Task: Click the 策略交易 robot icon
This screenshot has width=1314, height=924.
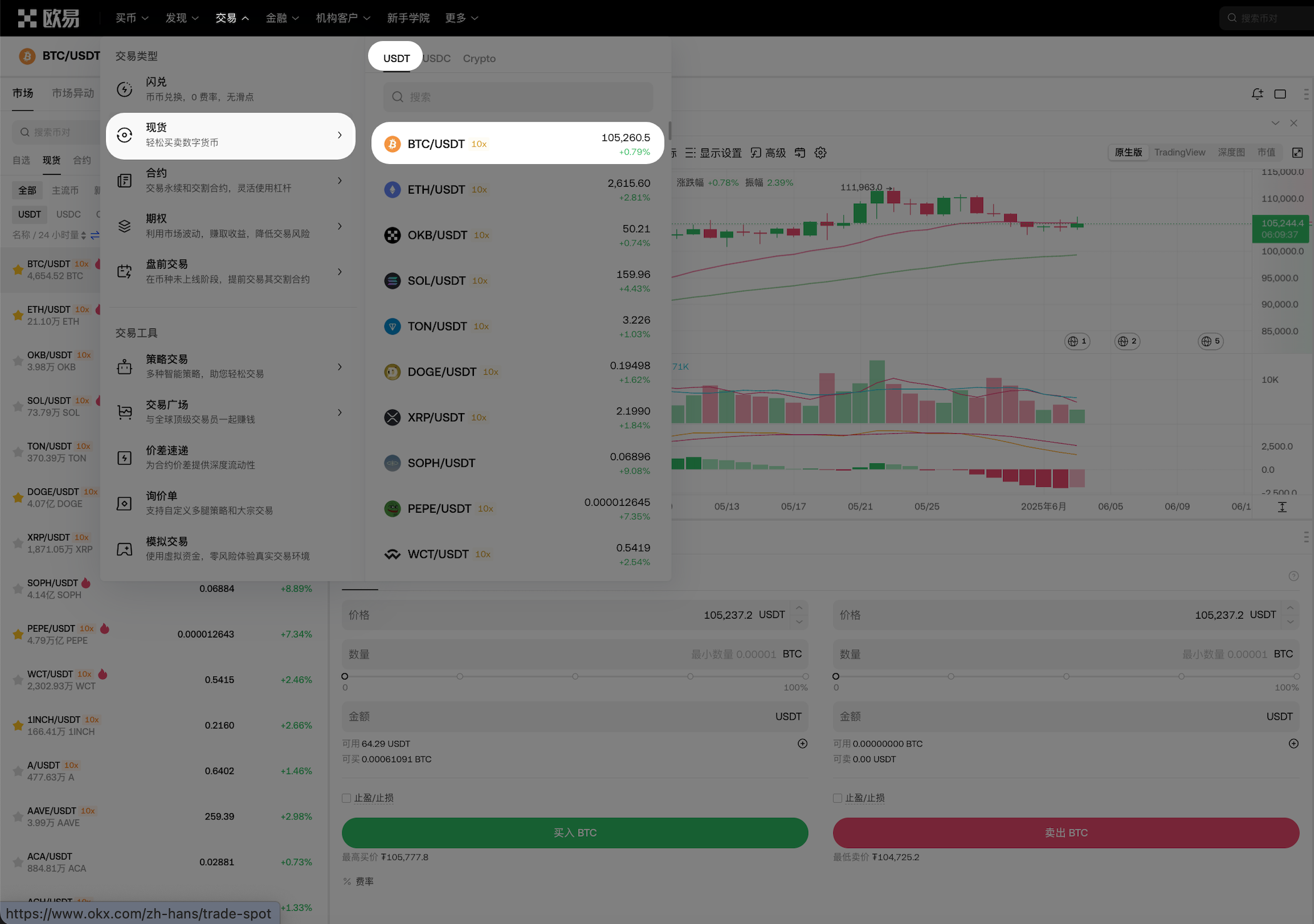Action: coord(125,367)
